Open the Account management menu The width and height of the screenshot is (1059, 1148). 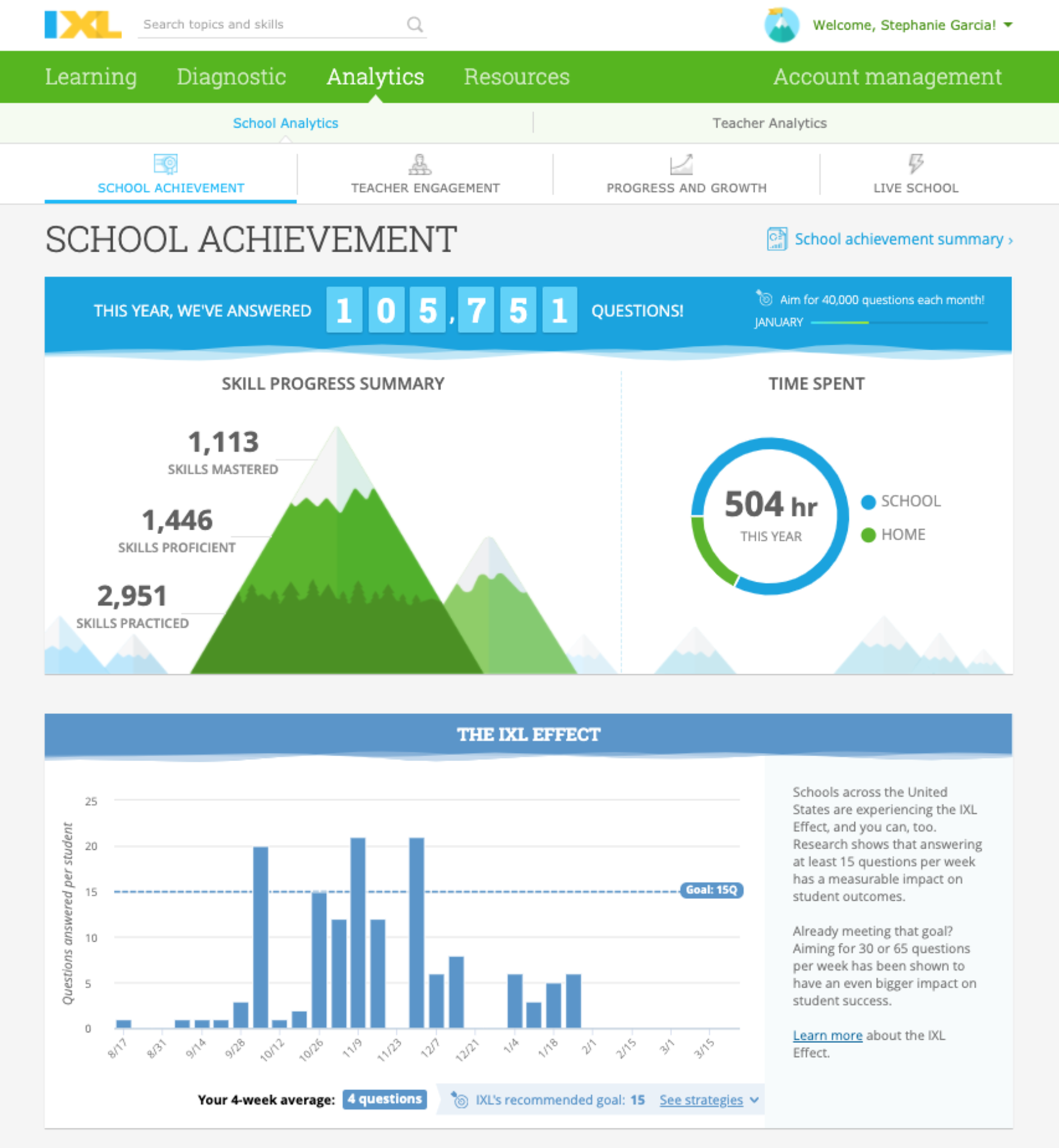click(887, 77)
